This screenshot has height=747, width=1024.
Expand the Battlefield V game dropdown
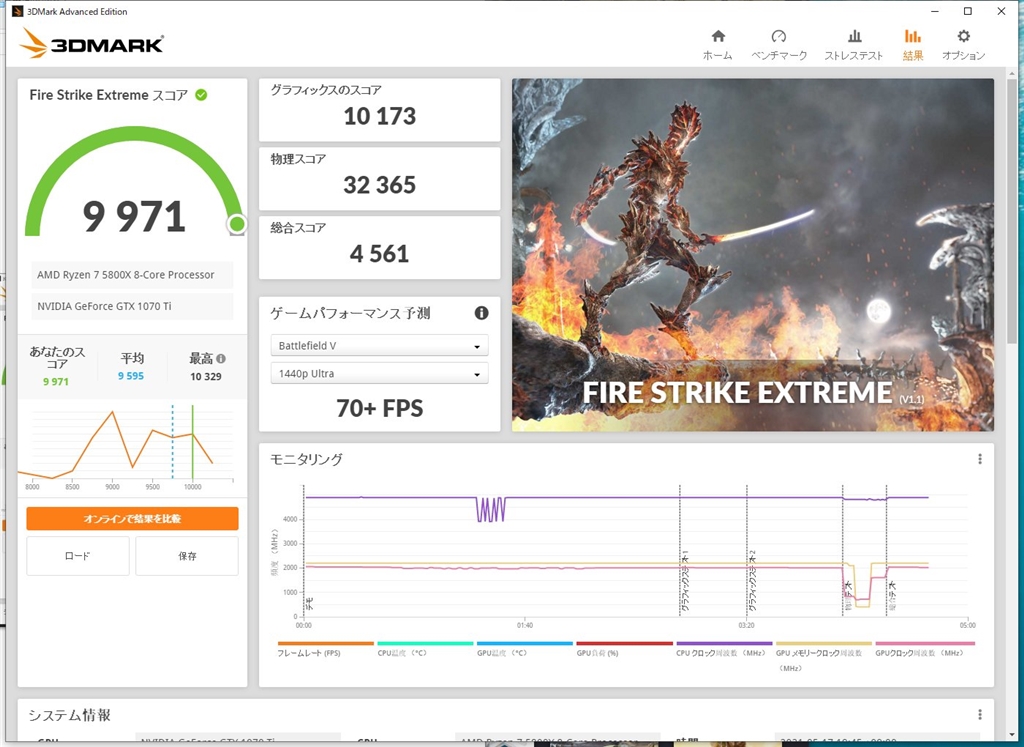(x=379, y=346)
